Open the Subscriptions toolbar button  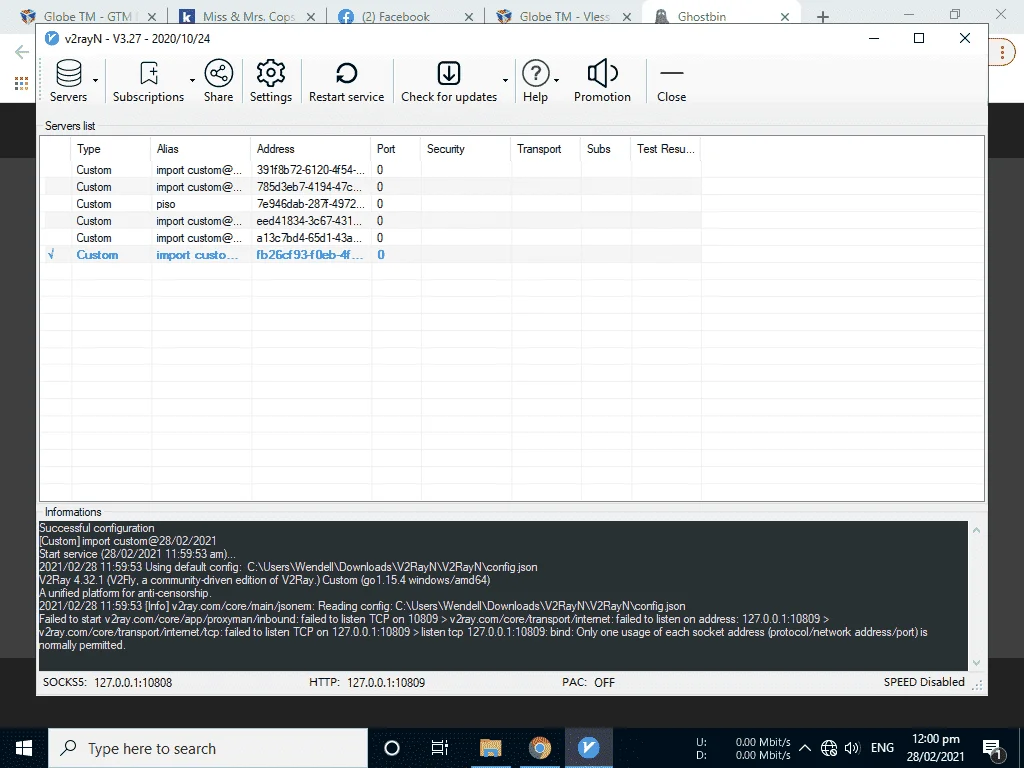pyautogui.click(x=148, y=80)
